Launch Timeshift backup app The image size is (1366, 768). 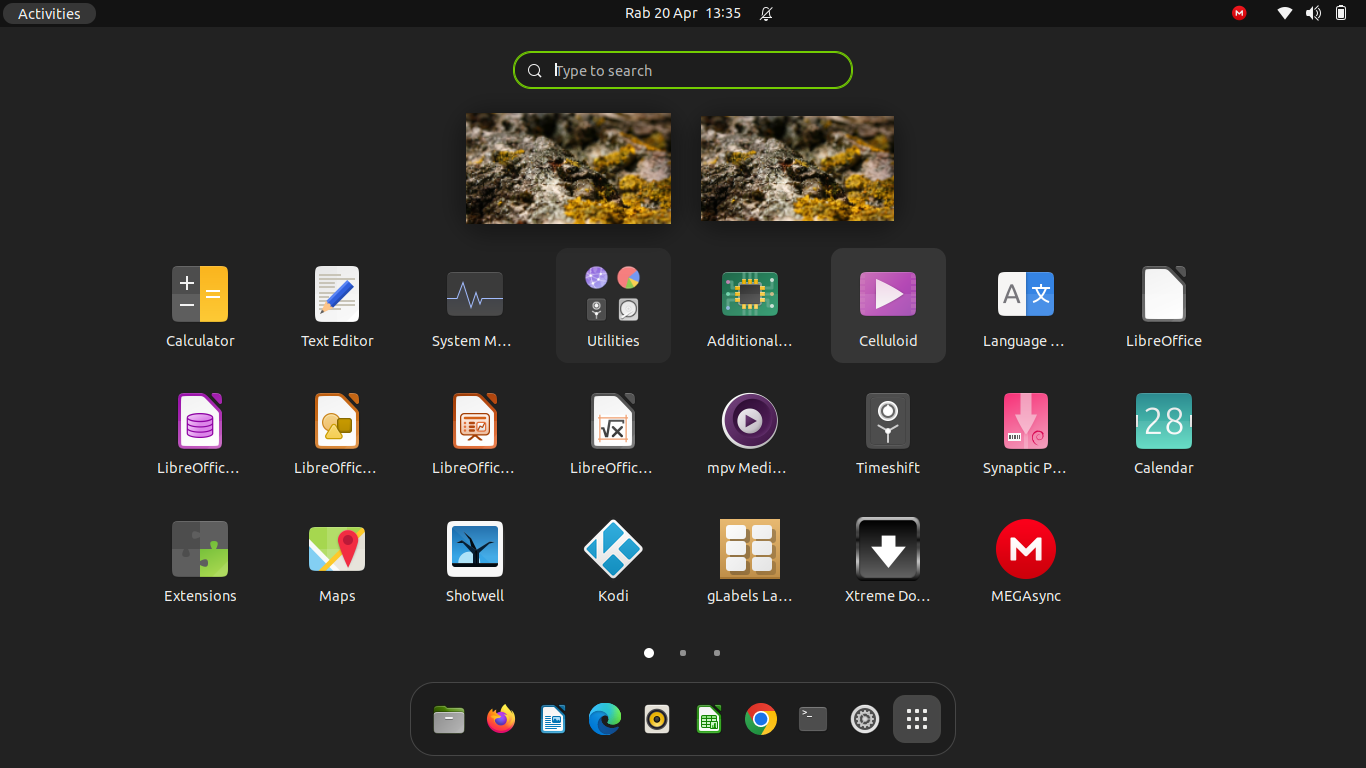click(x=888, y=432)
